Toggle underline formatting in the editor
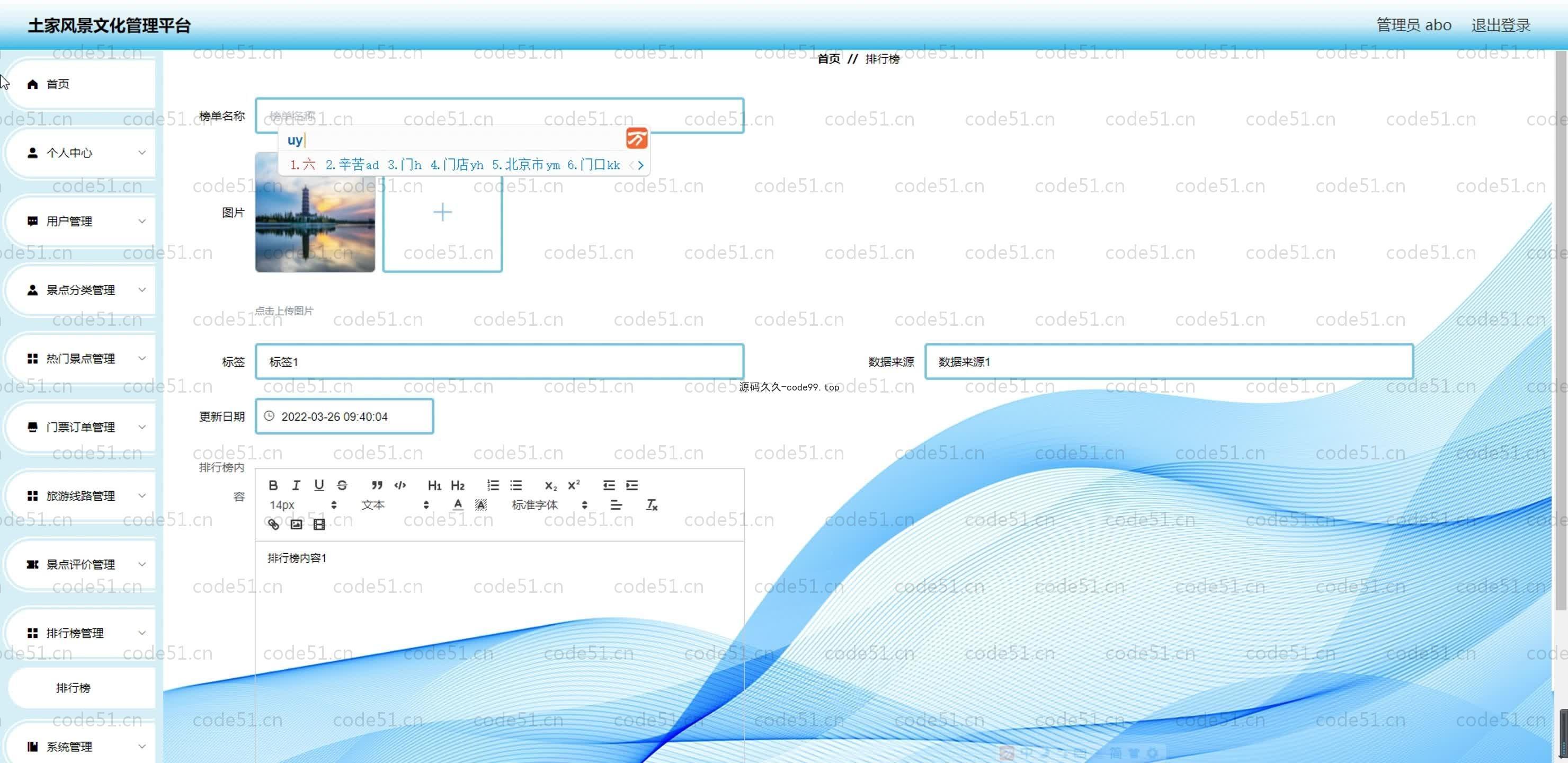The image size is (1568, 763). pyautogui.click(x=319, y=485)
